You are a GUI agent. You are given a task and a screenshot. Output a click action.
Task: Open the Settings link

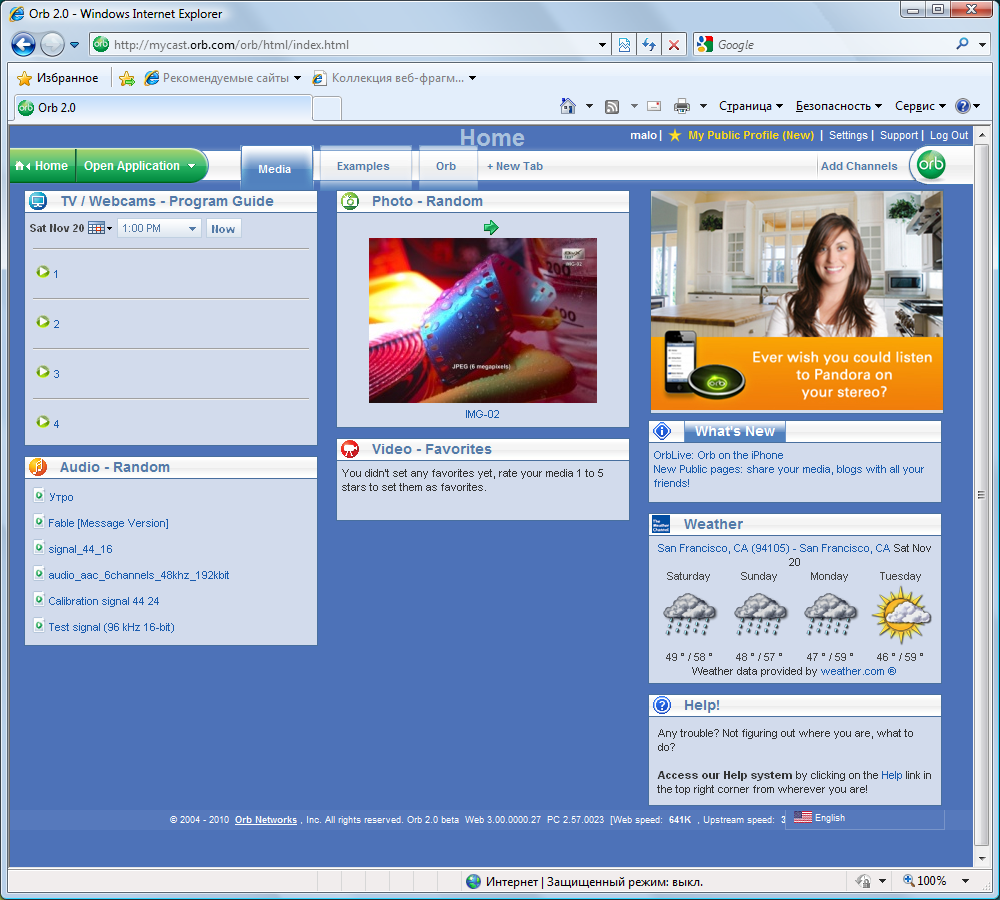tap(848, 135)
